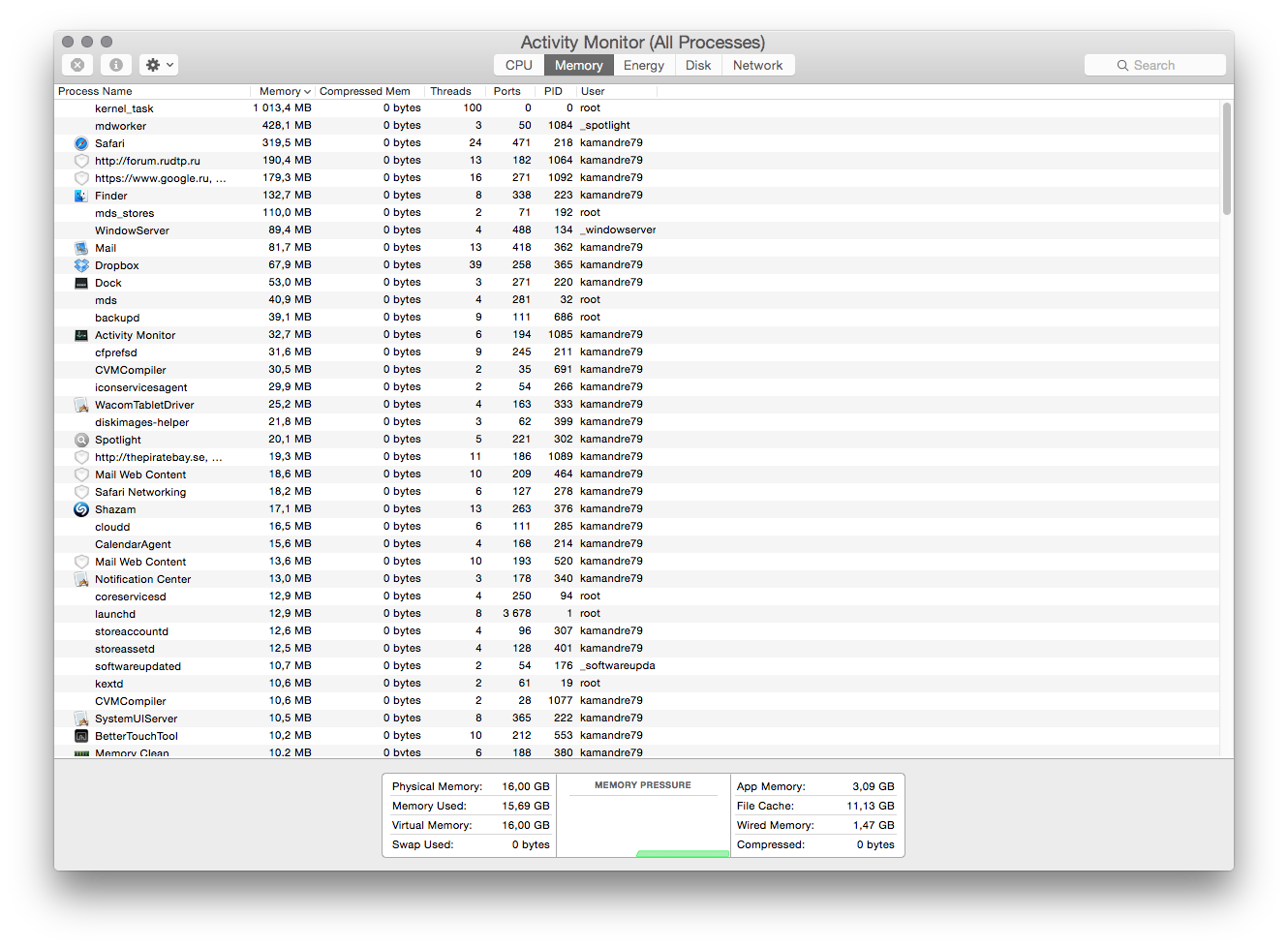Click the Dropbox icon in process list
This screenshot has height=948, width=1288.
pyautogui.click(x=81, y=265)
